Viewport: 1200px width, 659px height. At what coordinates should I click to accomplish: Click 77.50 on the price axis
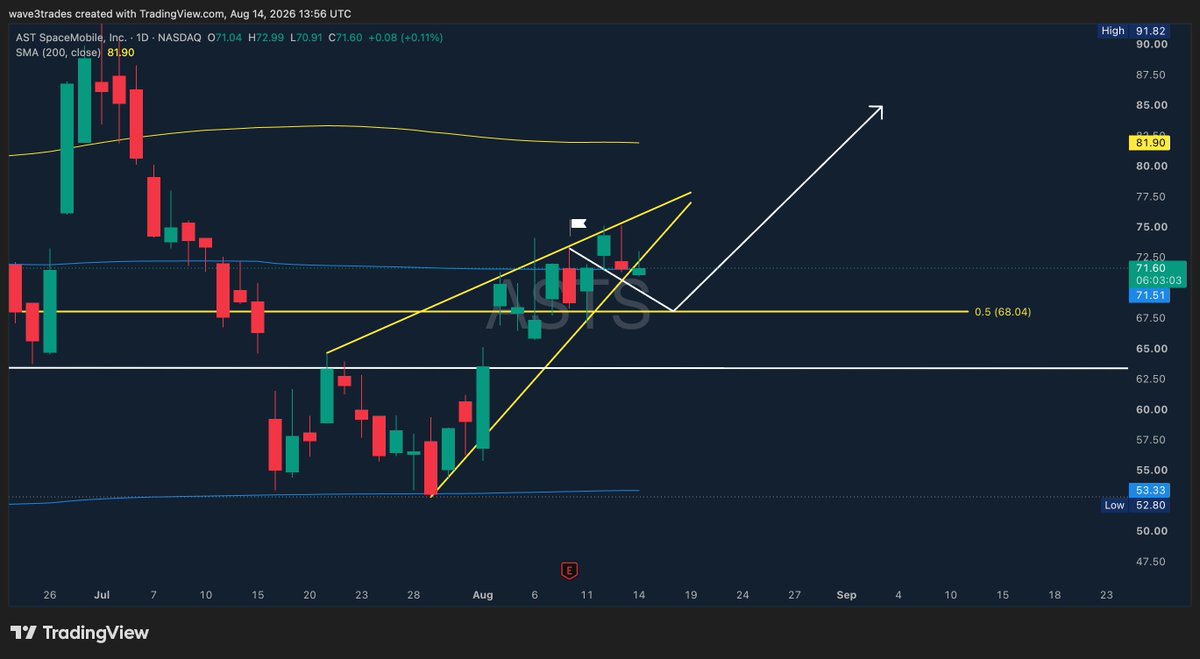(x=1151, y=197)
